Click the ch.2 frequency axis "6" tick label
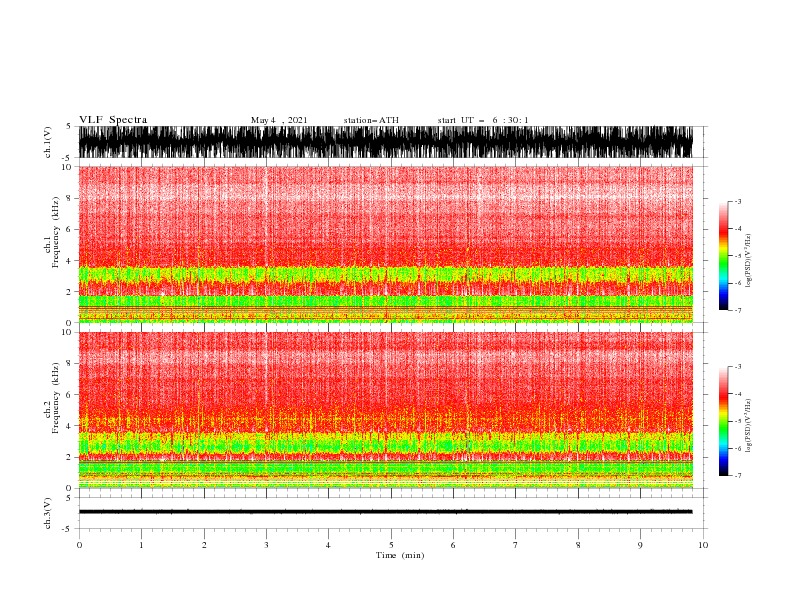792x612 pixels. (69, 395)
